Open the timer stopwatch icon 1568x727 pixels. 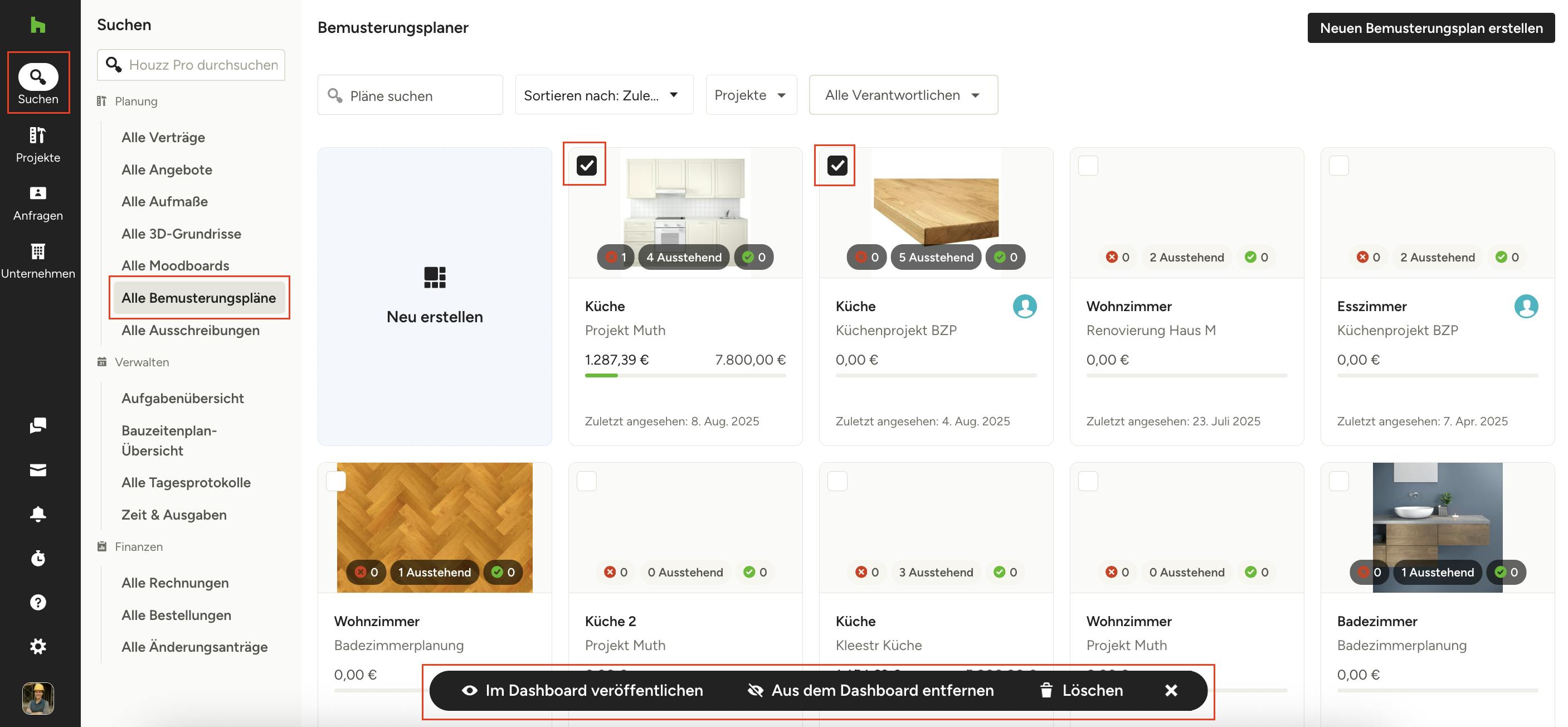tap(38, 558)
